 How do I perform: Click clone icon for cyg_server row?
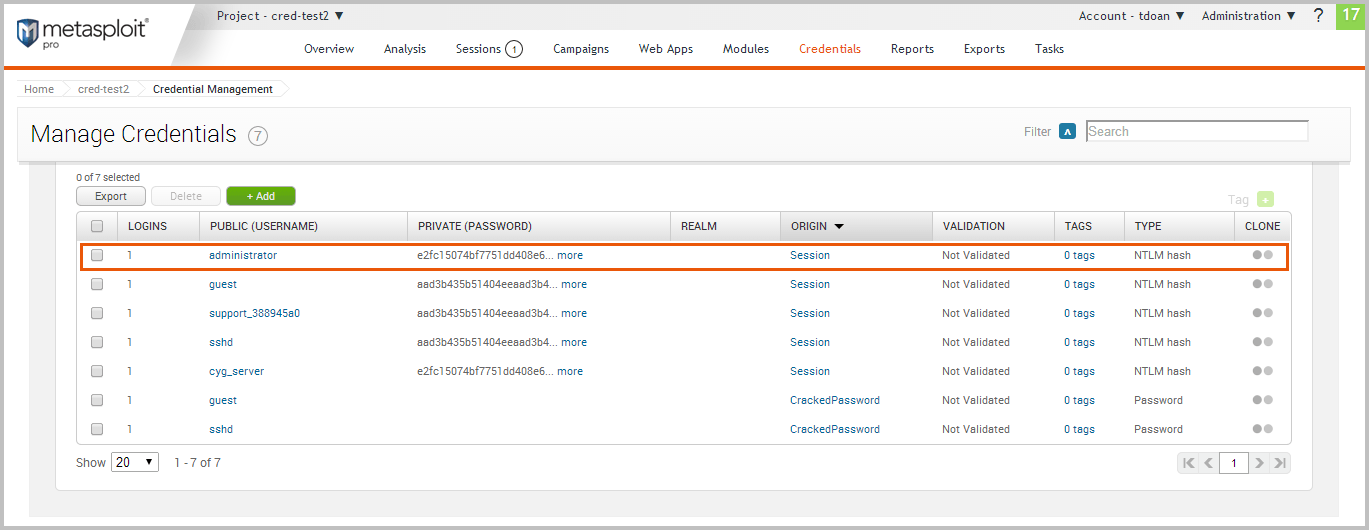[1262, 371]
